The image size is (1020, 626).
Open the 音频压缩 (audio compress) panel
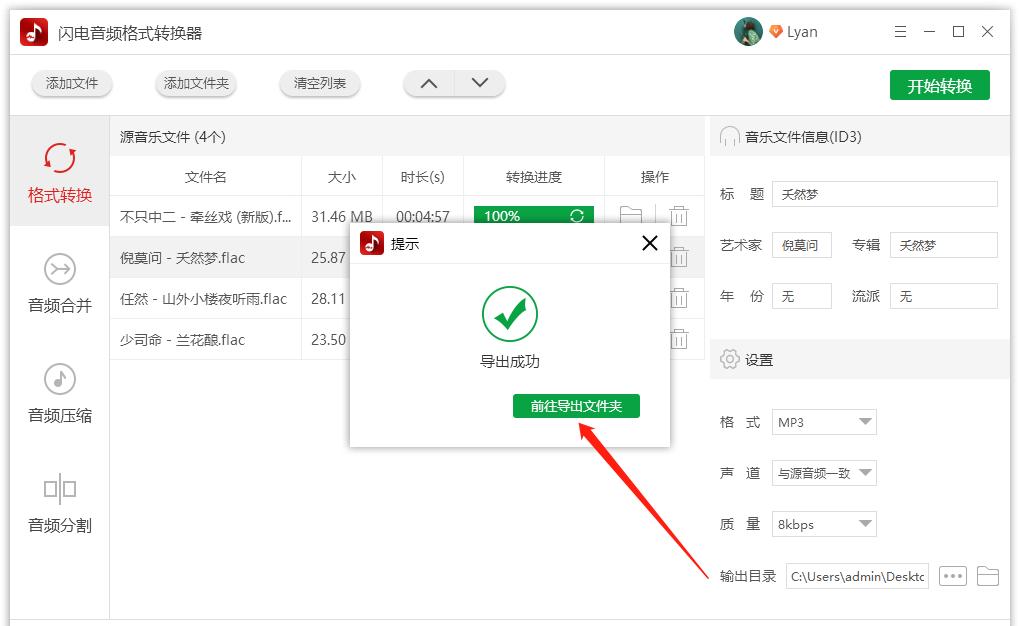click(x=60, y=397)
